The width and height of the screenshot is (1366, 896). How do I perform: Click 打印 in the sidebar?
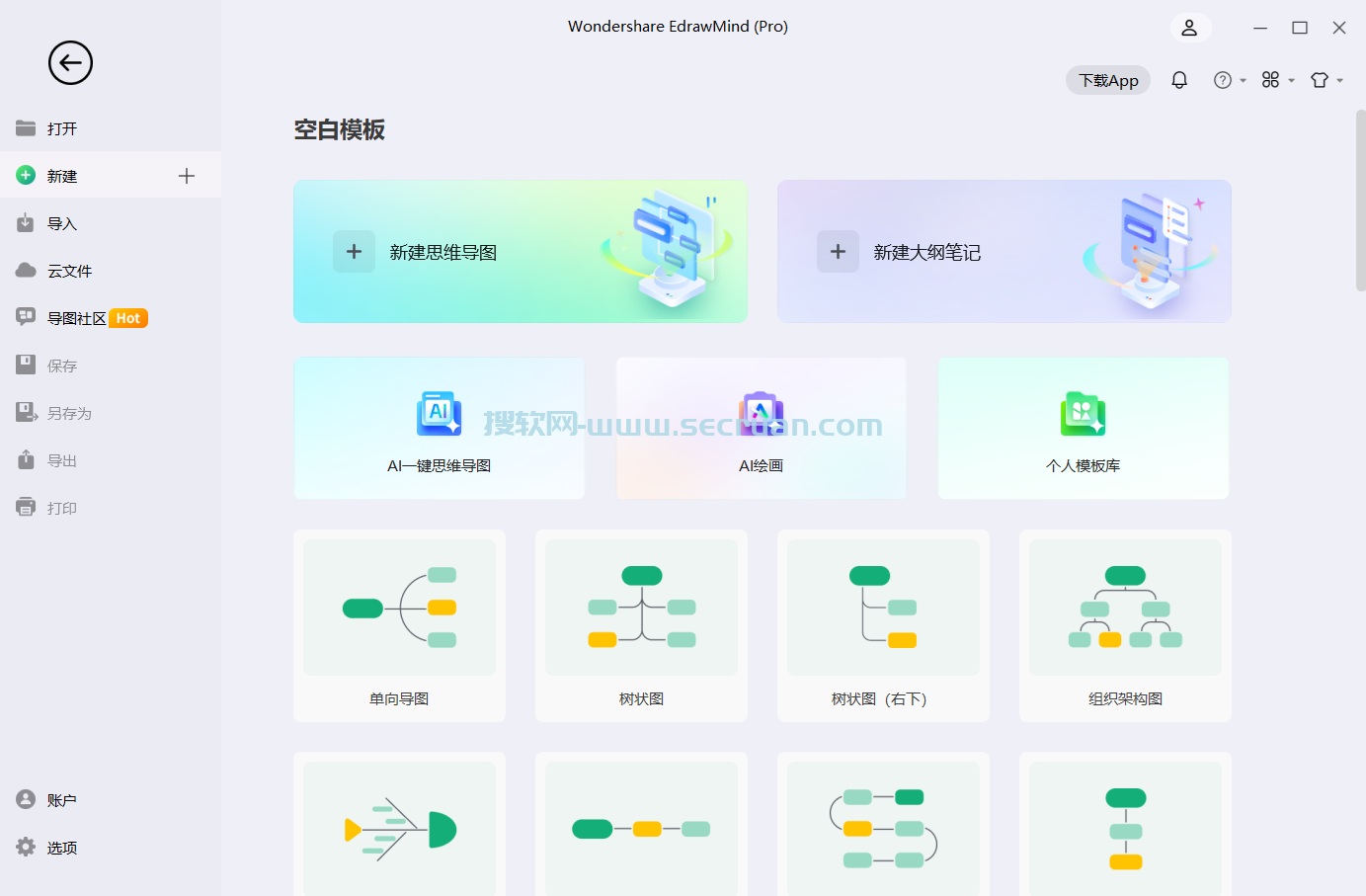[x=111, y=508]
